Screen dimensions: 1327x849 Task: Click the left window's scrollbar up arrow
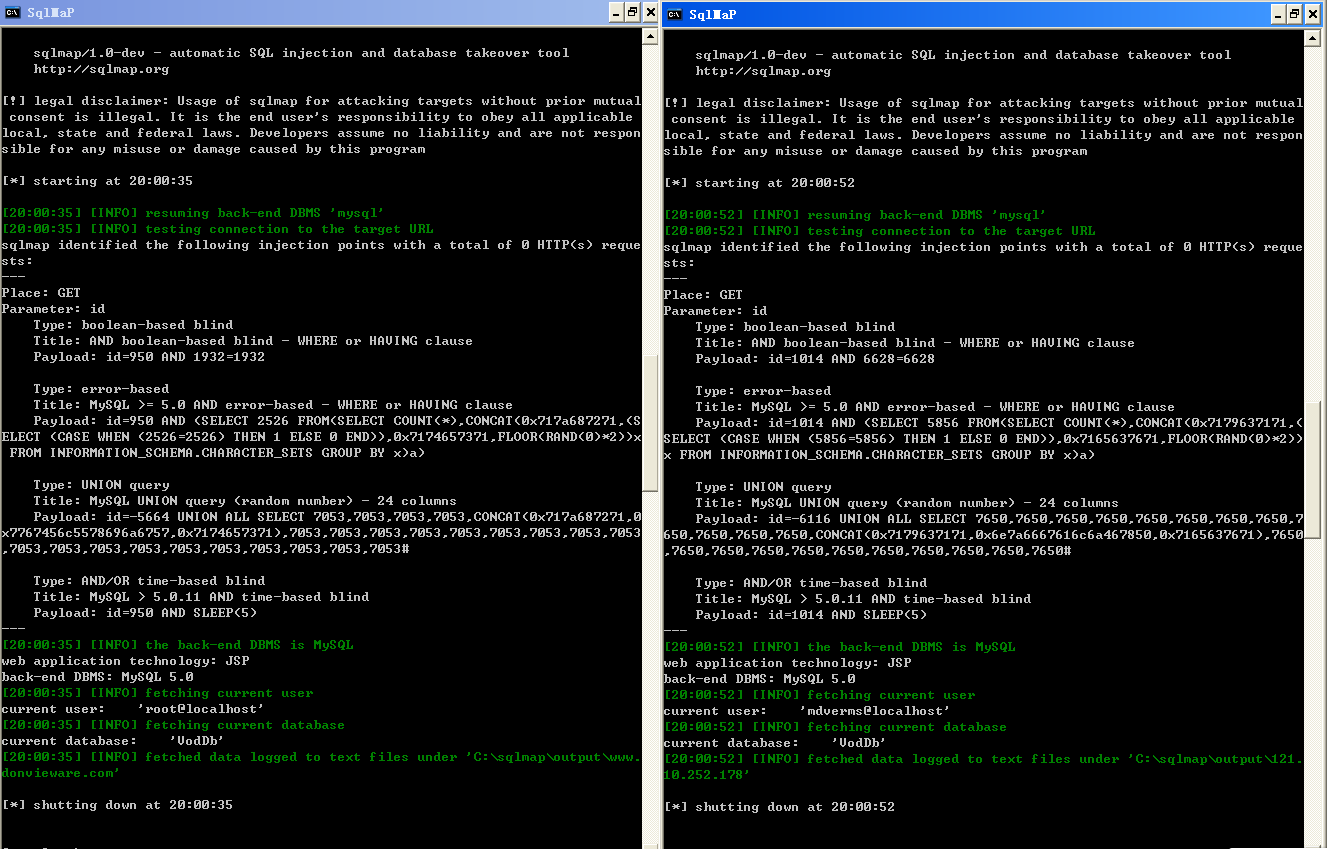pyautogui.click(x=650, y=36)
